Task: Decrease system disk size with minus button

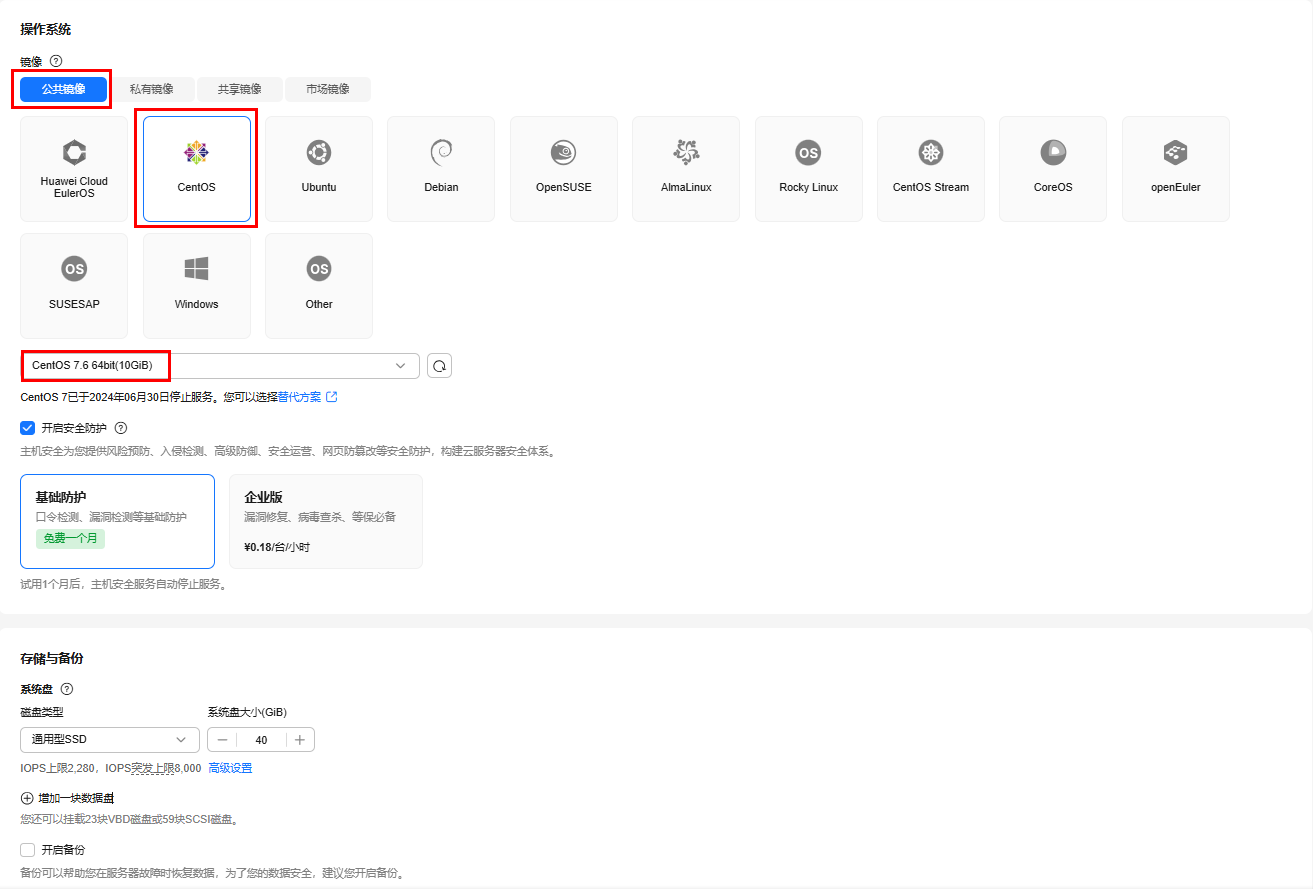Action: [x=222, y=740]
